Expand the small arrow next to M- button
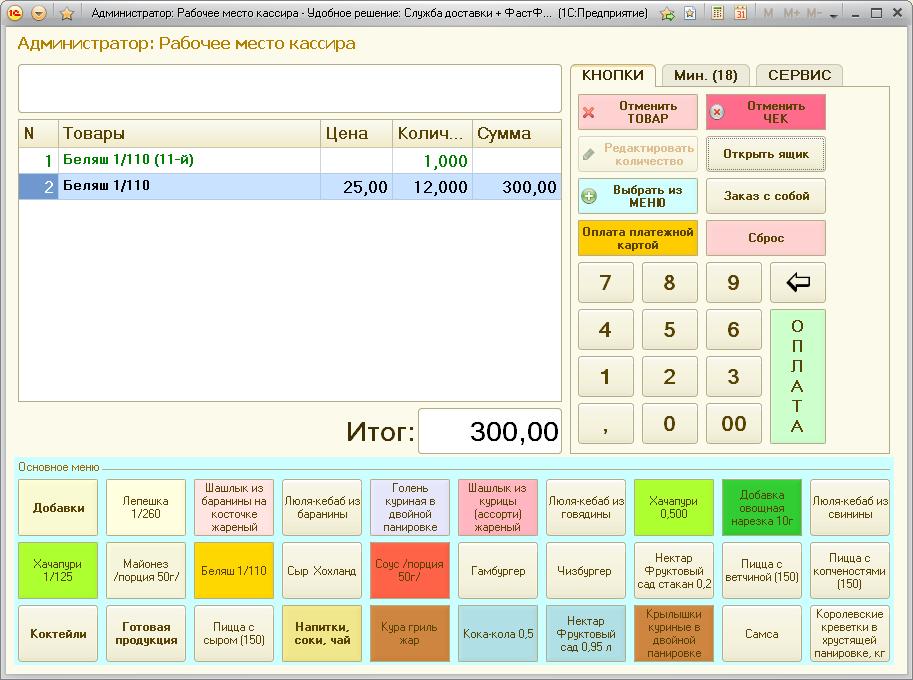Image resolution: width=913 pixels, height=680 pixels. click(833, 15)
